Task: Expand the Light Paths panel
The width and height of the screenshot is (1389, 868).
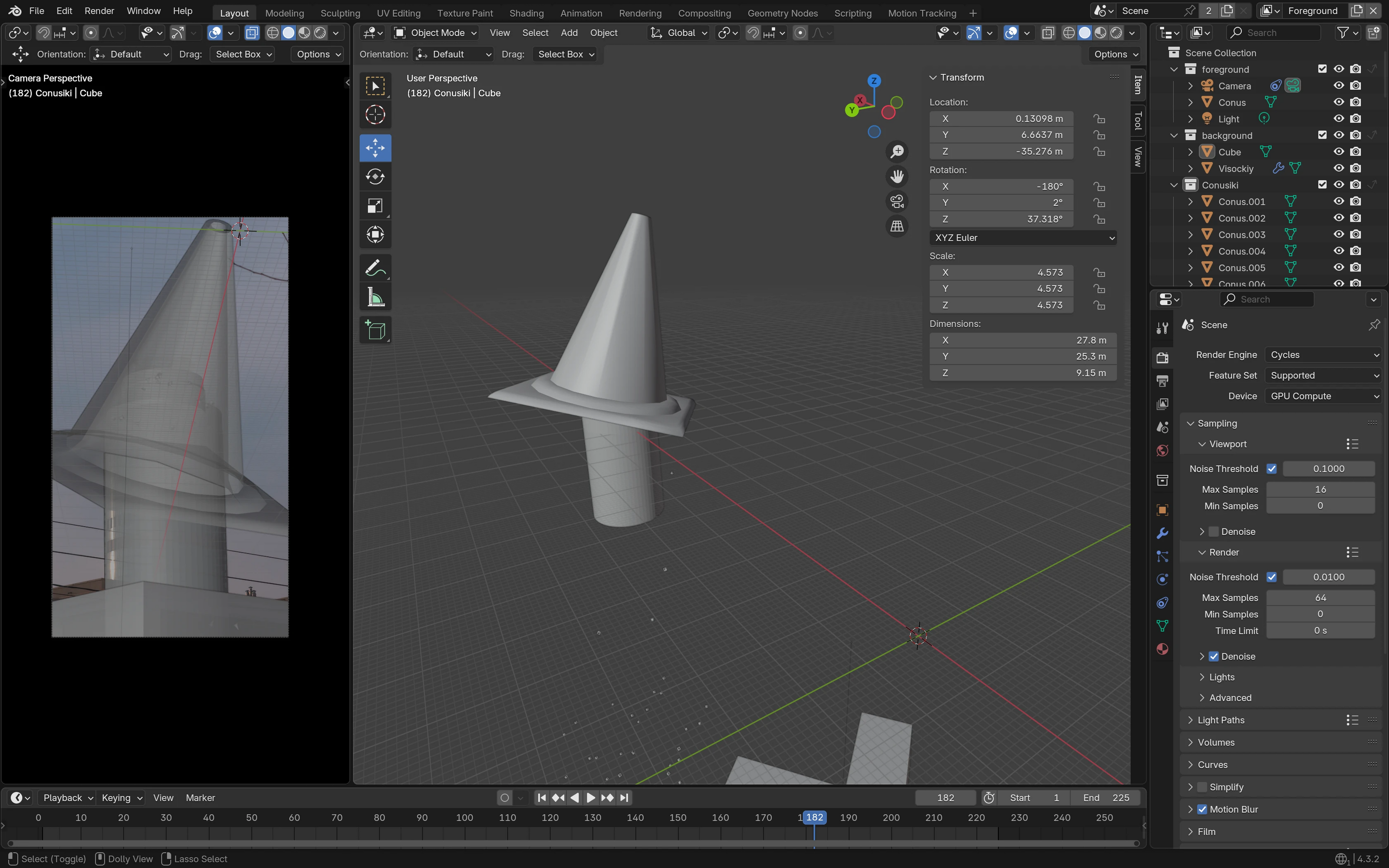Action: pos(1221,720)
